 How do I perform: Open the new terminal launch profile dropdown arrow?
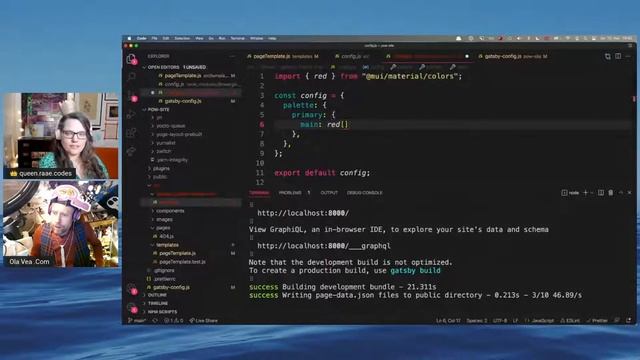(x=592, y=193)
